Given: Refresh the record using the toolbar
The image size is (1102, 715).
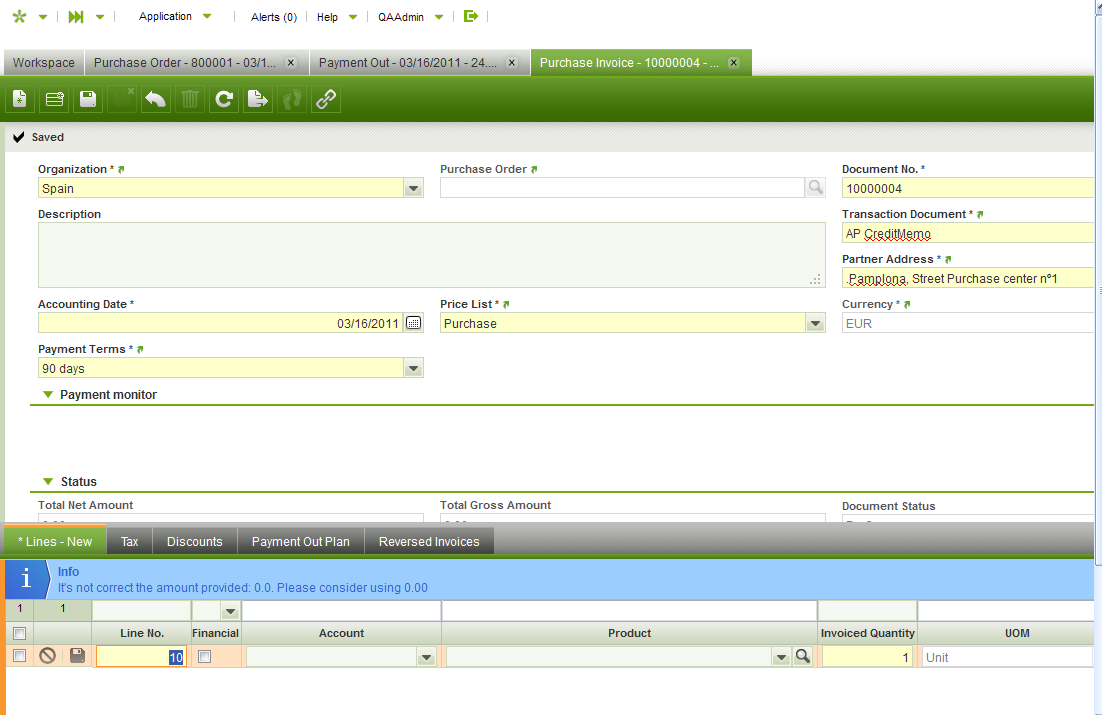Looking at the screenshot, I should coord(224,99).
